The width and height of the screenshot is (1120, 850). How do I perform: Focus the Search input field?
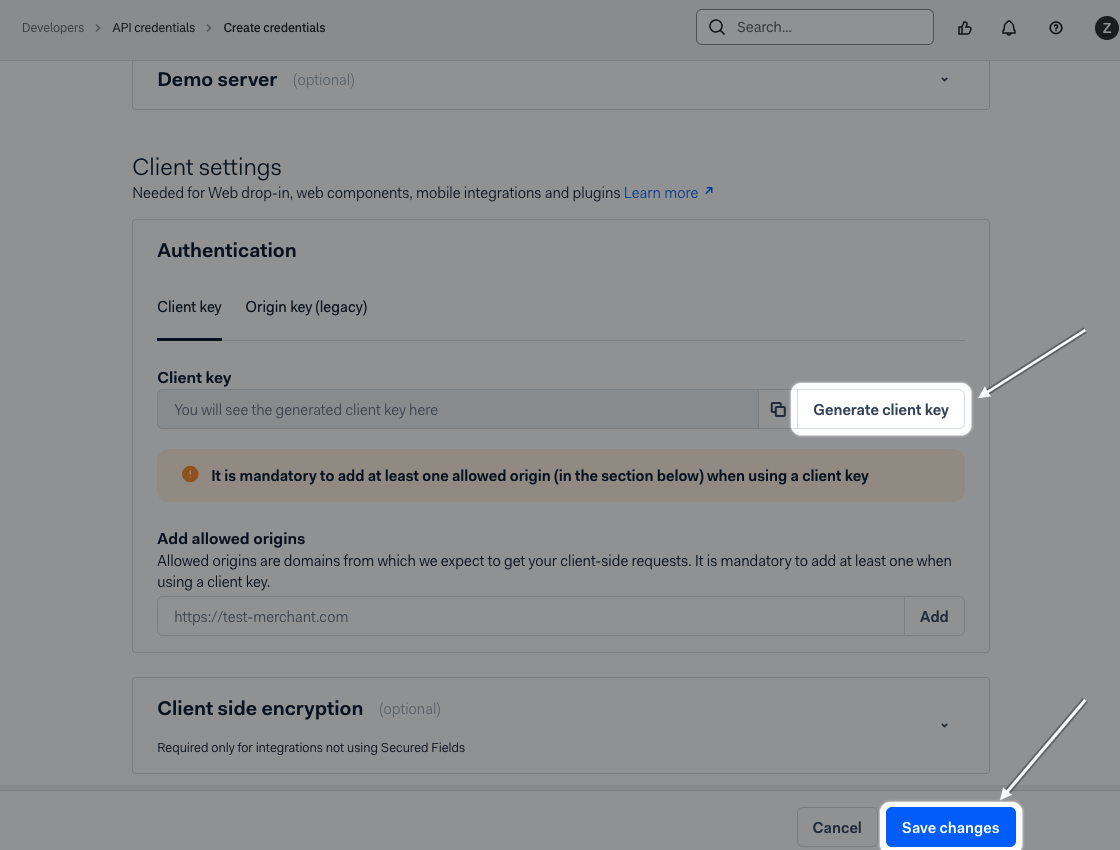[x=814, y=27]
